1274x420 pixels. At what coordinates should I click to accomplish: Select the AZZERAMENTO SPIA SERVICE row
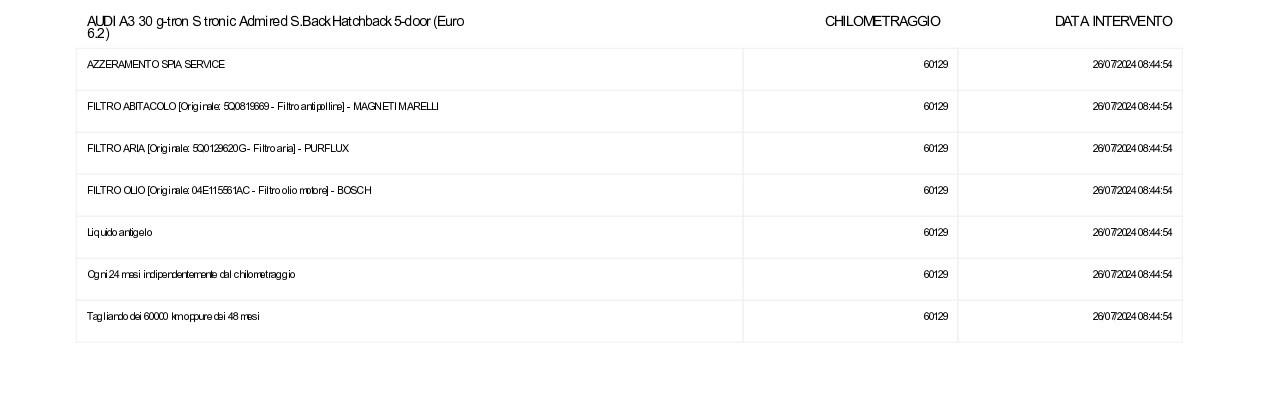[x=629, y=69]
